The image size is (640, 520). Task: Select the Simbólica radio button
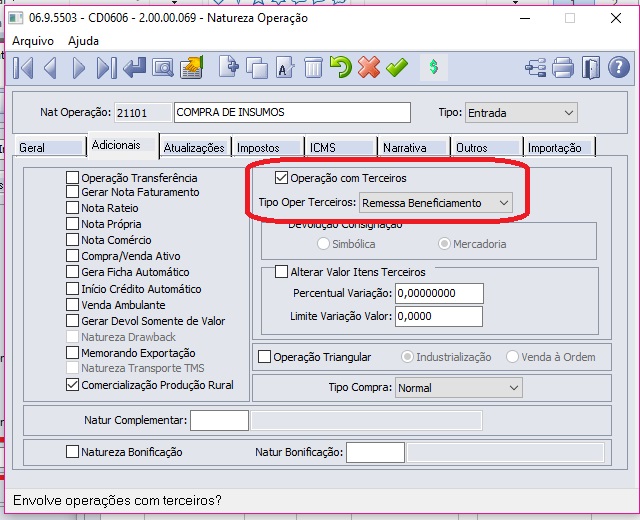click(323, 244)
